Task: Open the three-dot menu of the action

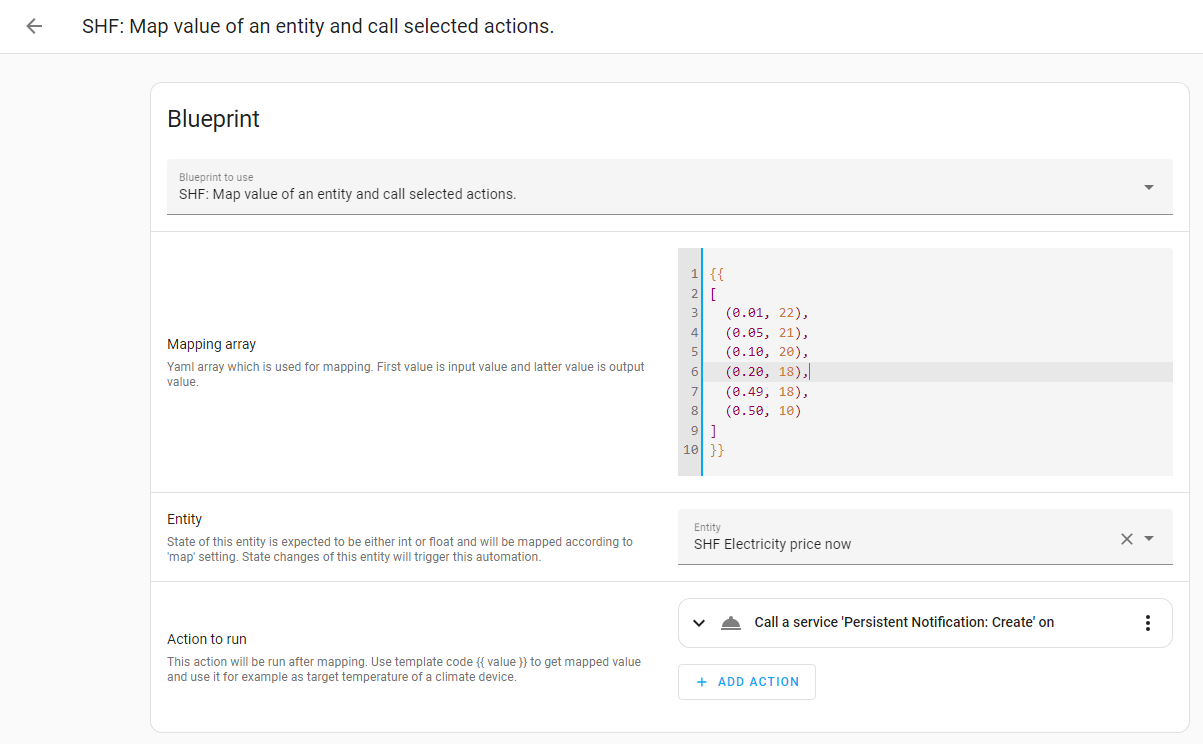Action: (1147, 623)
